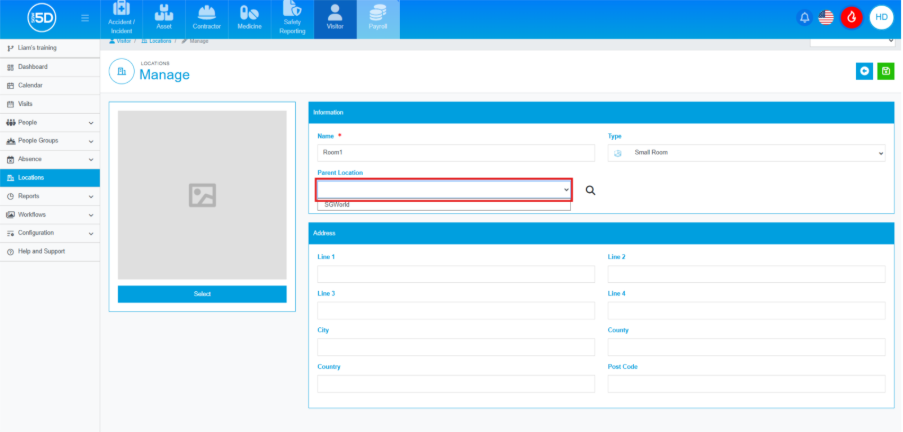This screenshot has height=432, width=903.
Task: Click the search magnifier beside Parent Location
Action: [x=590, y=190]
